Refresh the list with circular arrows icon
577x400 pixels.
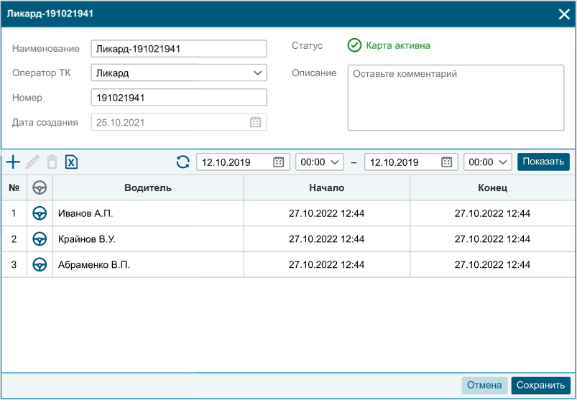[x=183, y=162]
